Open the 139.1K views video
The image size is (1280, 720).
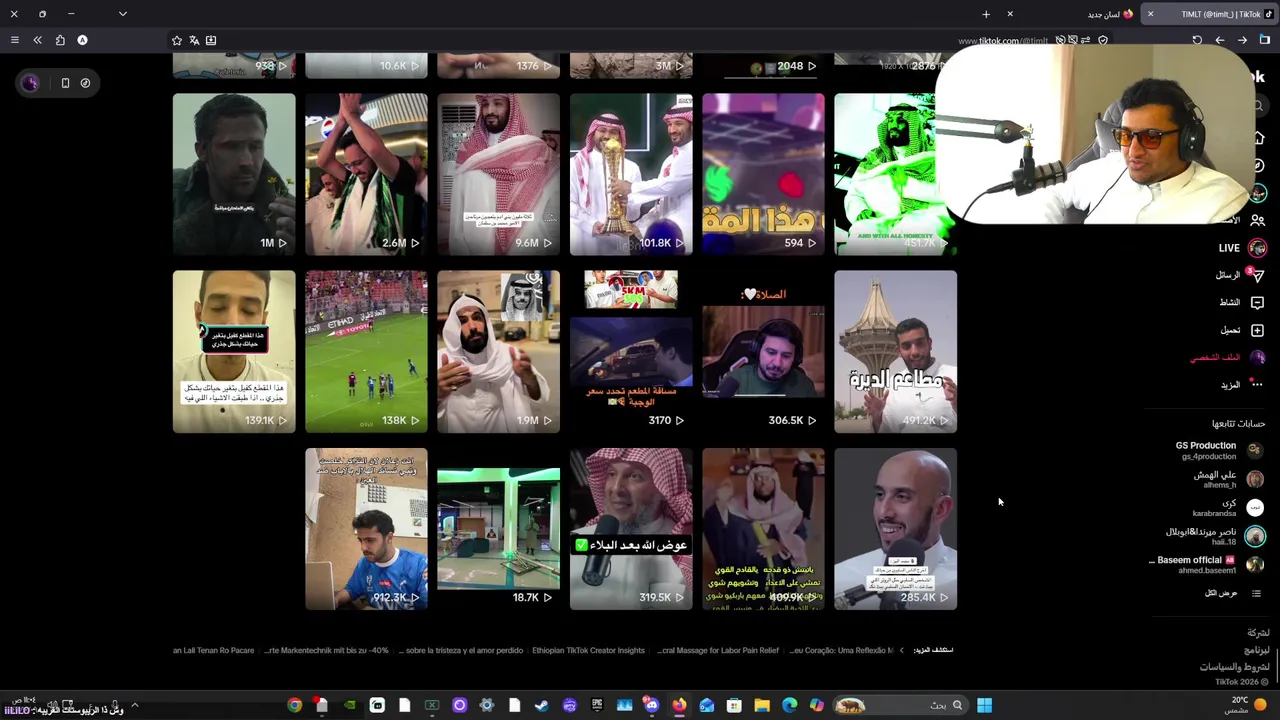pyautogui.click(x=234, y=352)
